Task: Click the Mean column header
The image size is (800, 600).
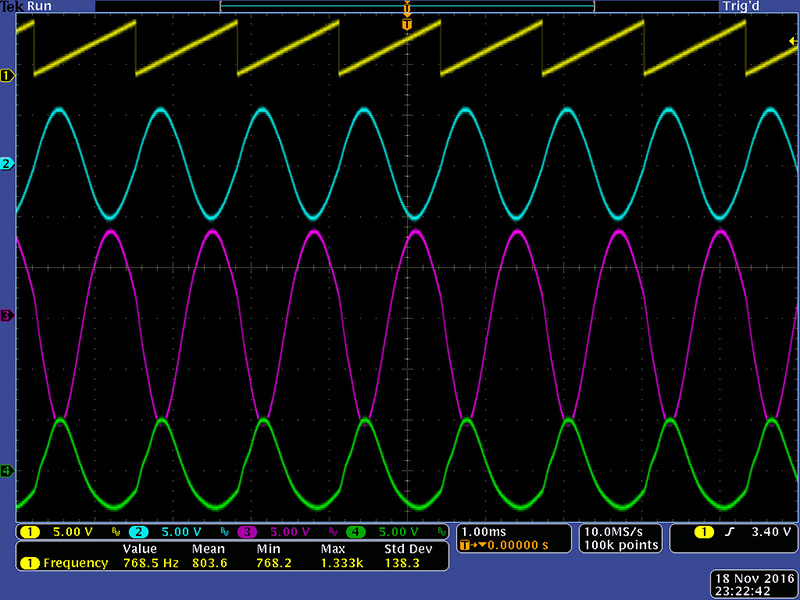Action: coord(208,549)
